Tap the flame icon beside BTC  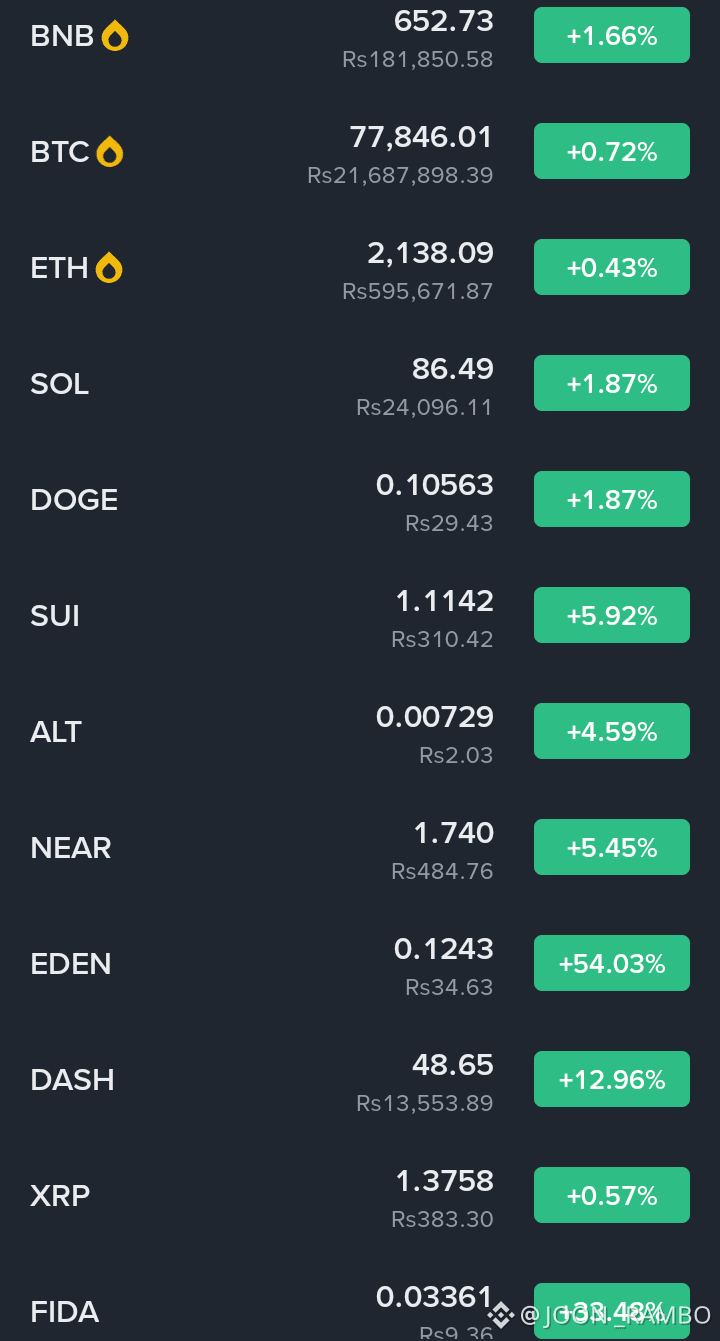pos(110,152)
